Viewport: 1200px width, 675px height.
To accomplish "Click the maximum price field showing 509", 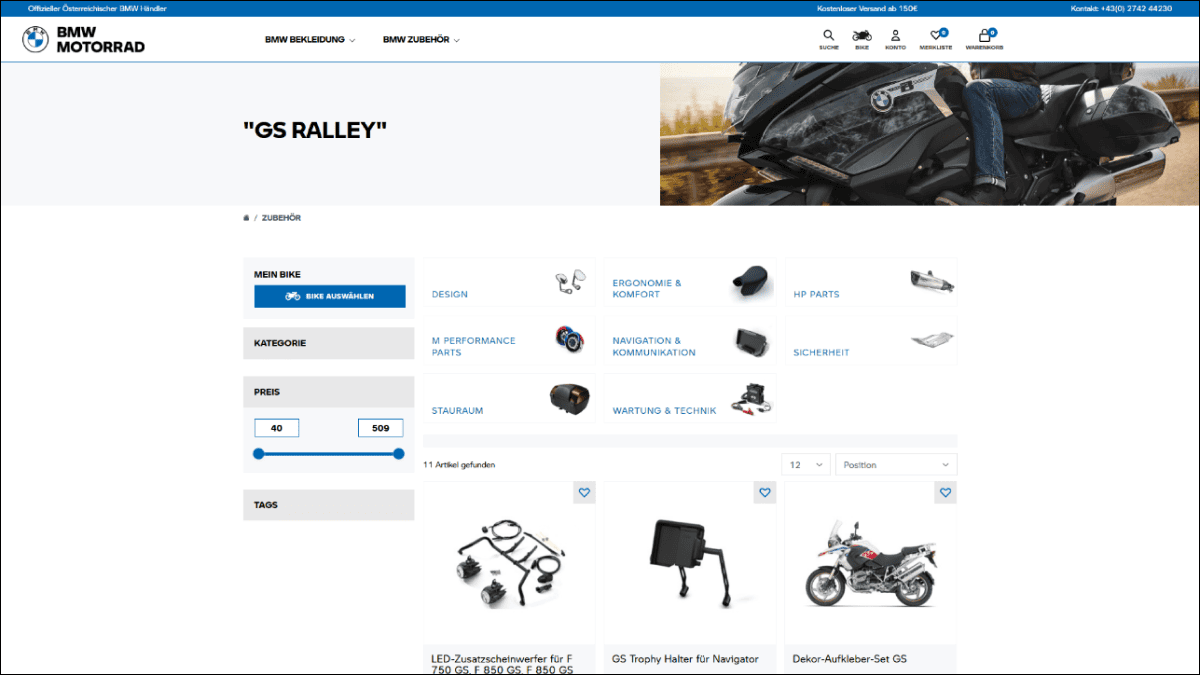I will [x=380, y=428].
